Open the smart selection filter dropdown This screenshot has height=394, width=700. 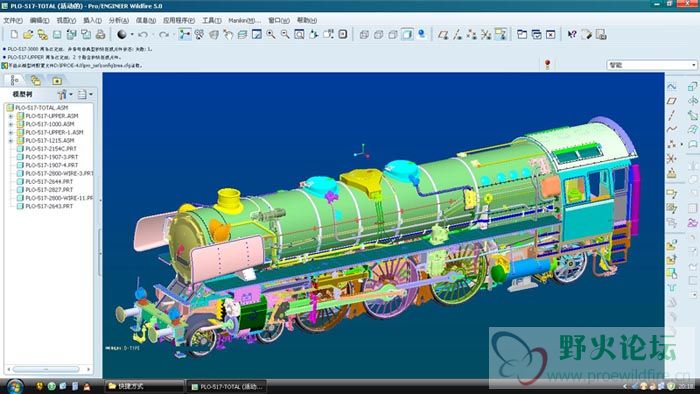click(x=651, y=65)
